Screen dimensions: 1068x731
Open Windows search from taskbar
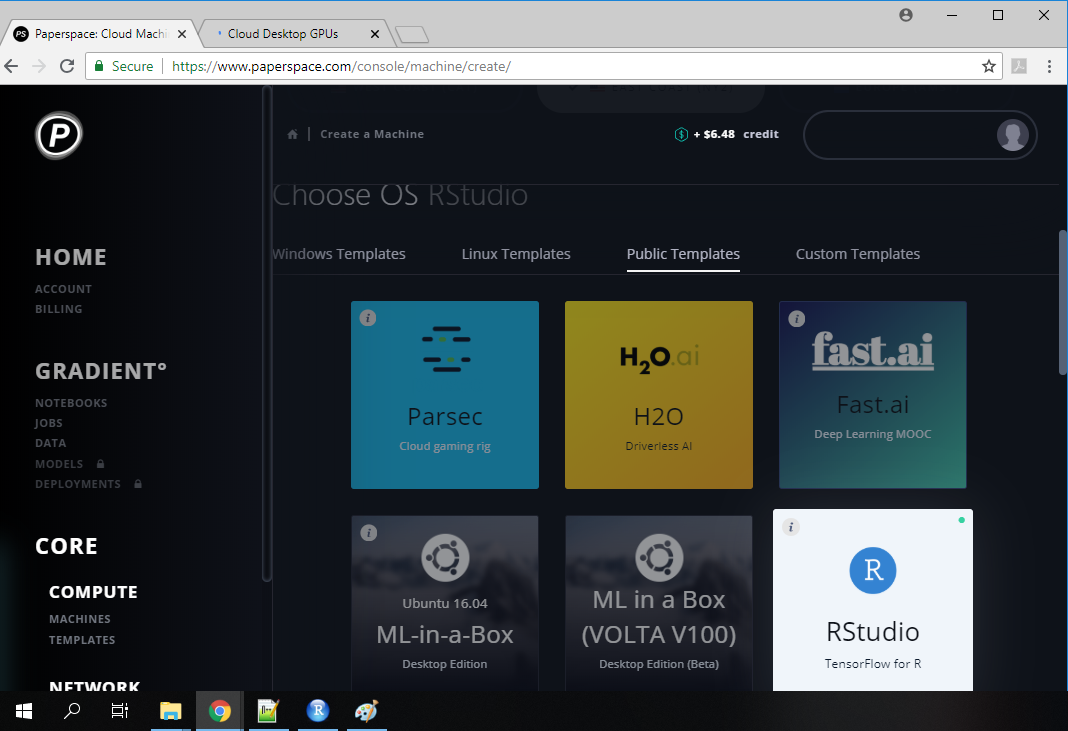point(72,711)
